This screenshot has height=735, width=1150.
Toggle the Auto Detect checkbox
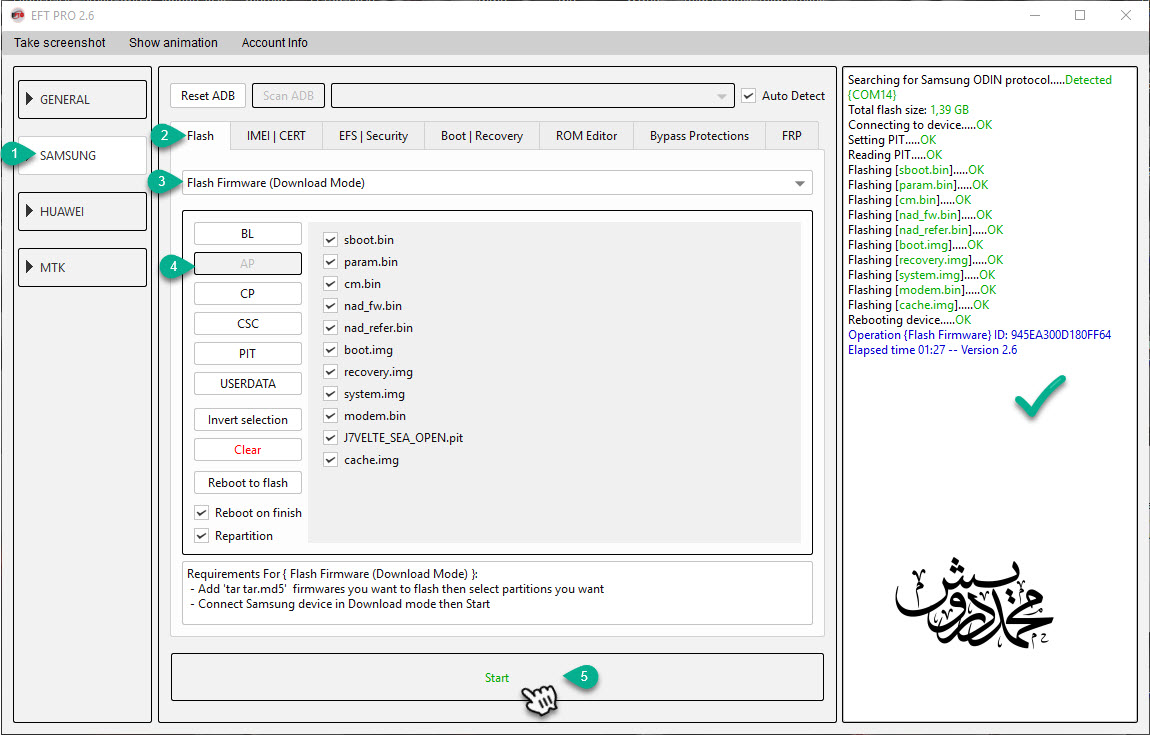748,95
